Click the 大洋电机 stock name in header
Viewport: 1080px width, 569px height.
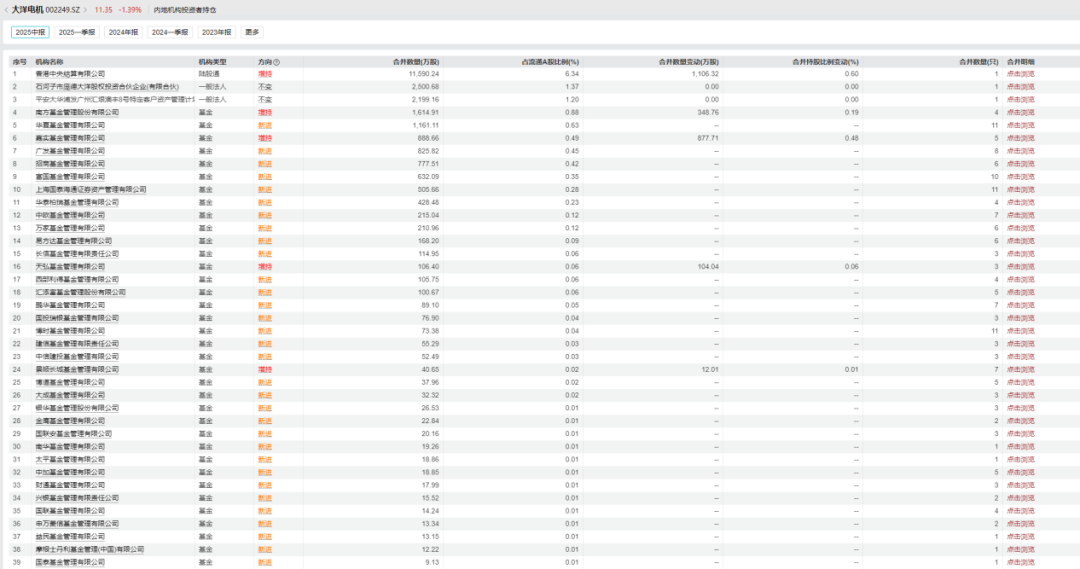coord(28,10)
